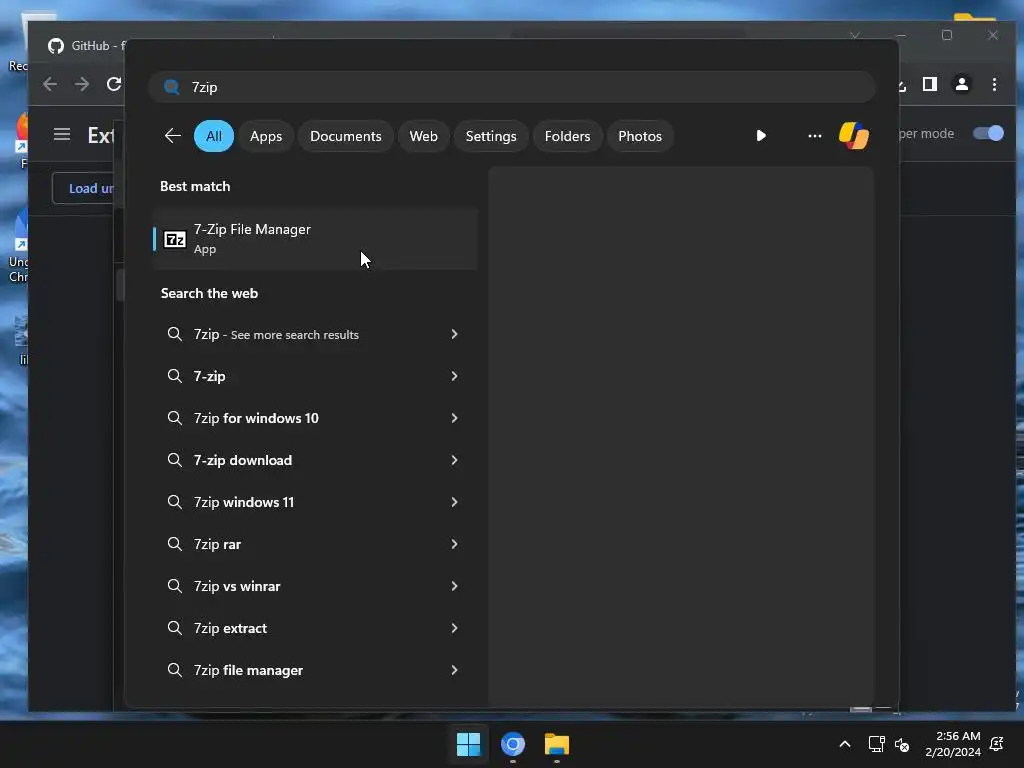The height and width of the screenshot is (768, 1024).
Task: Click the magnifier icon beside '7zip file manager'
Action: pos(174,670)
